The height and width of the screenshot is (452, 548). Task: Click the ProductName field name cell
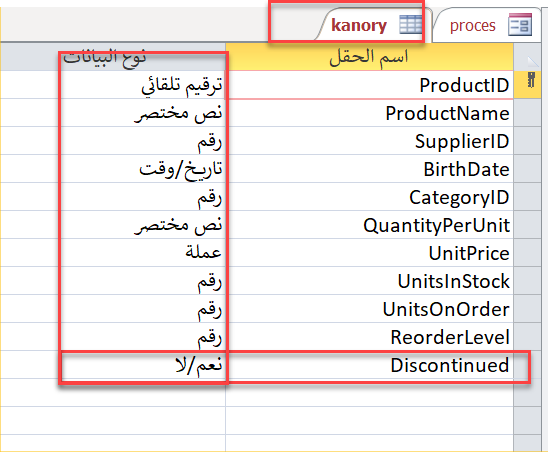click(x=370, y=113)
